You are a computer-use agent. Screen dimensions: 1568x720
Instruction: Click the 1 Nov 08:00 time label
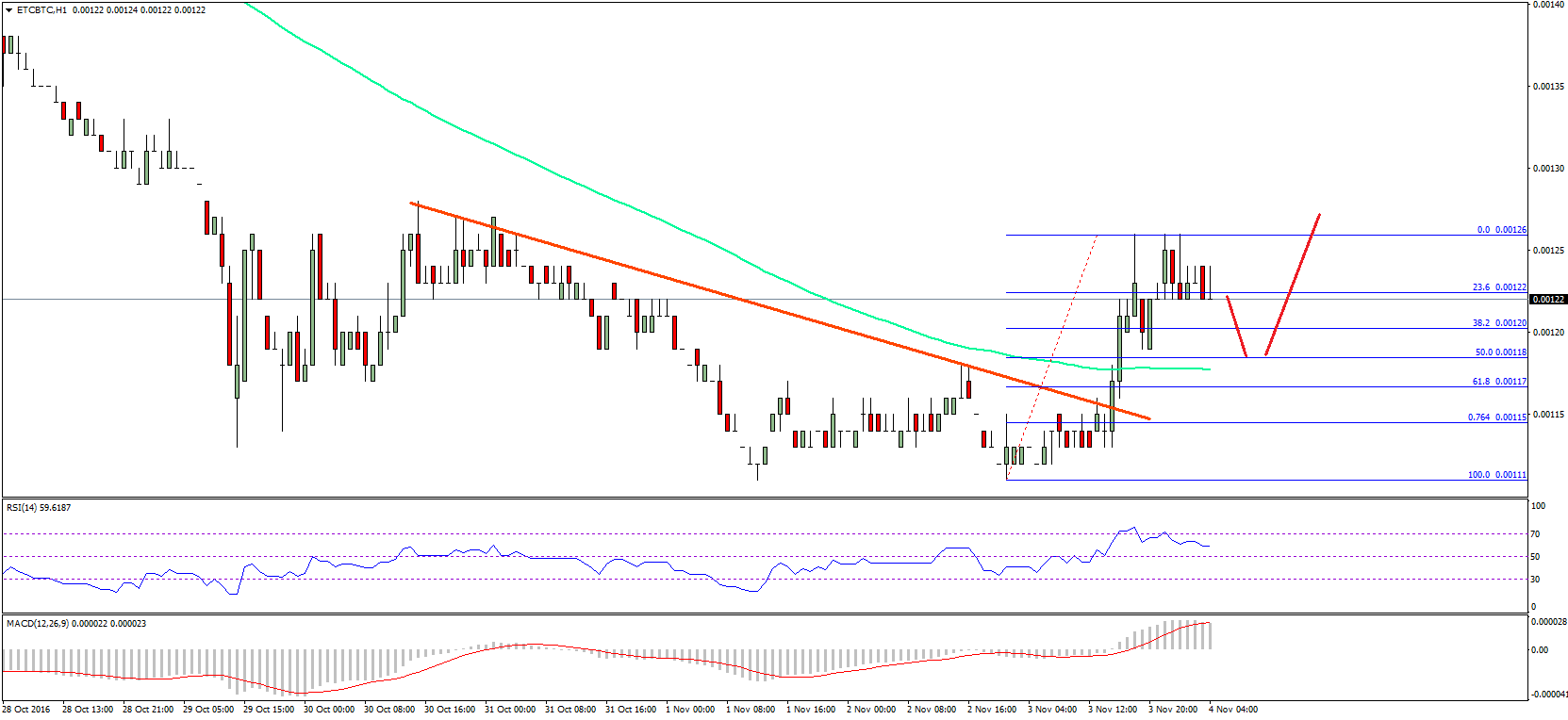[751, 709]
